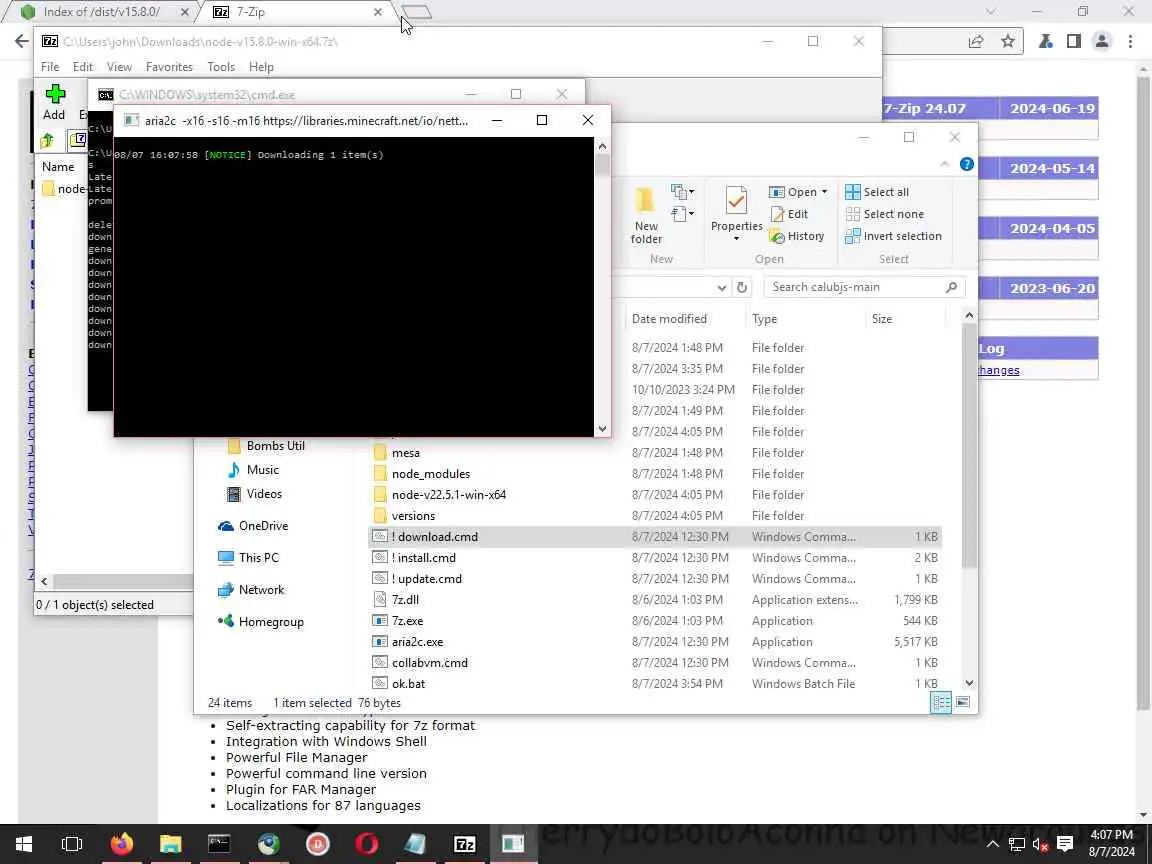Expand the Open dropdown arrow in ribbon
This screenshot has width=1152, height=864.
click(824, 192)
